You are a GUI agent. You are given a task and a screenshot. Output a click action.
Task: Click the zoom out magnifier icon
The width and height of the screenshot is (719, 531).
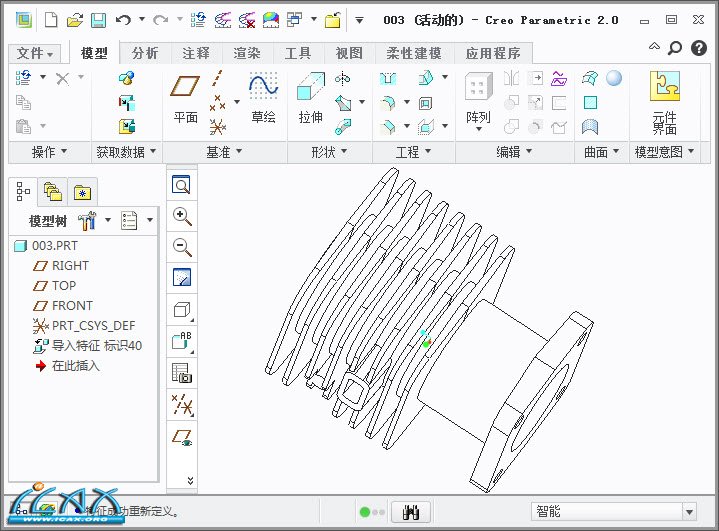pyautogui.click(x=182, y=247)
